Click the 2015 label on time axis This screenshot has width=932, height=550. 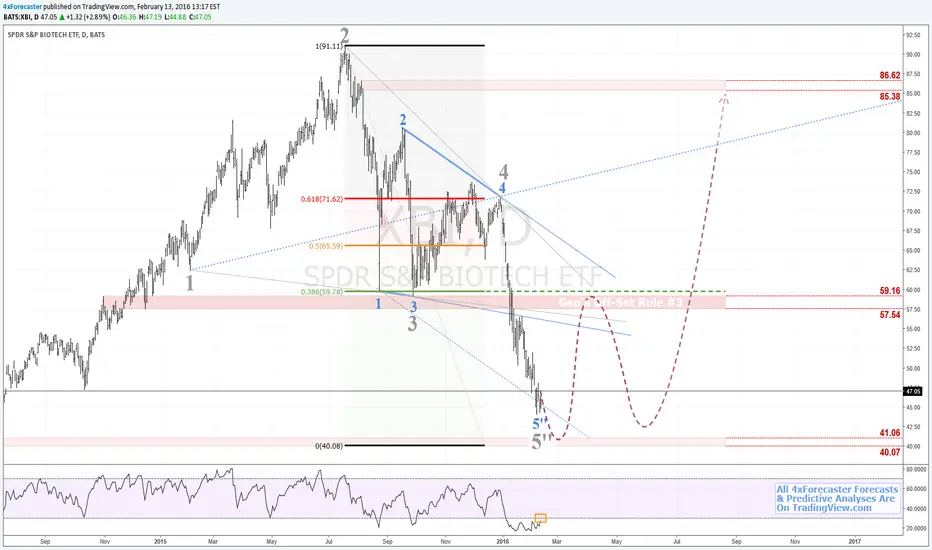(x=160, y=542)
